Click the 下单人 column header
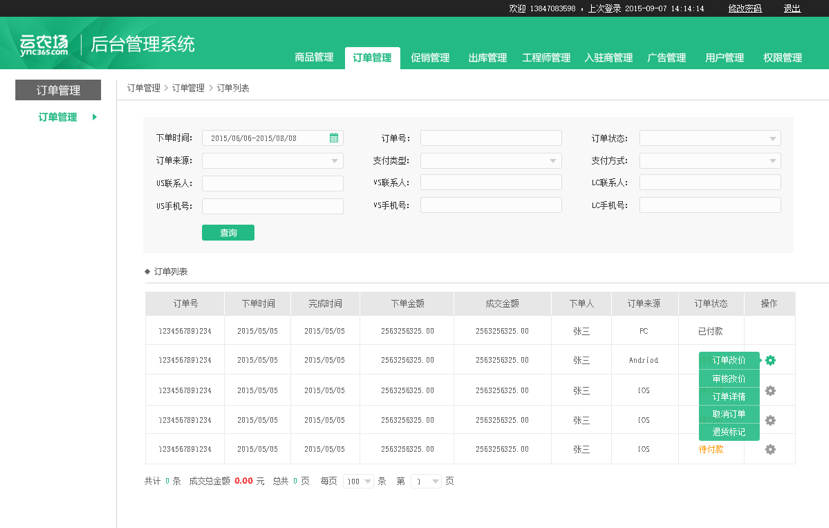829x528 pixels. [582, 303]
